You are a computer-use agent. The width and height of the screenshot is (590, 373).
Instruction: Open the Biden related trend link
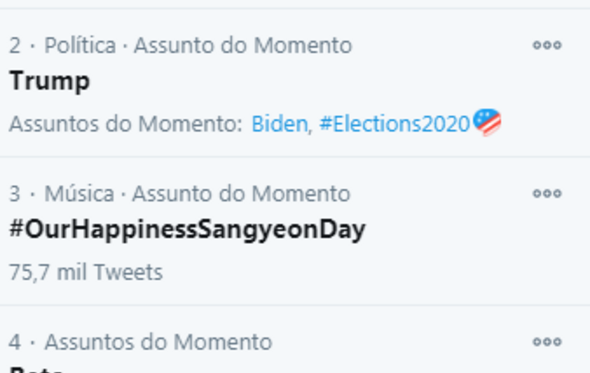280,124
